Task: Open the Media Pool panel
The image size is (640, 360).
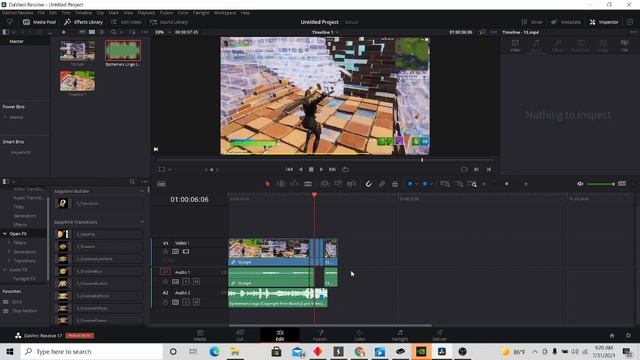Action: [x=39, y=22]
